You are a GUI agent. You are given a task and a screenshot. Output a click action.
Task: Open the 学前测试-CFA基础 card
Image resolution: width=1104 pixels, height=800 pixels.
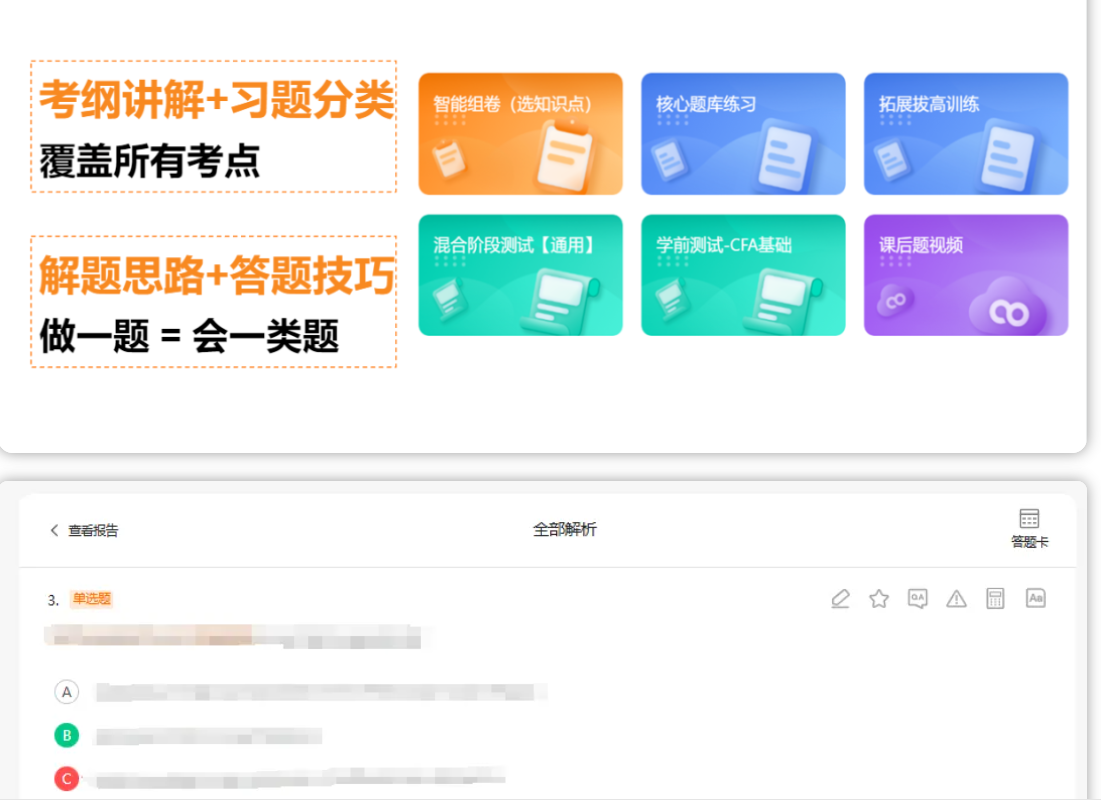tap(743, 275)
